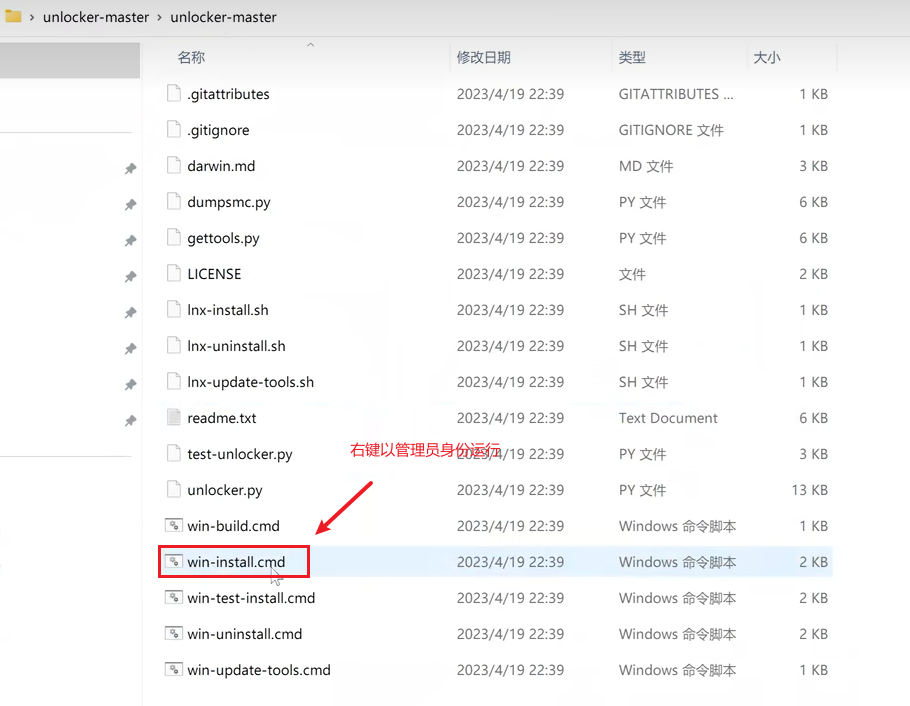Click the readme.txt text document icon
This screenshot has height=706, width=910.
pos(173,417)
